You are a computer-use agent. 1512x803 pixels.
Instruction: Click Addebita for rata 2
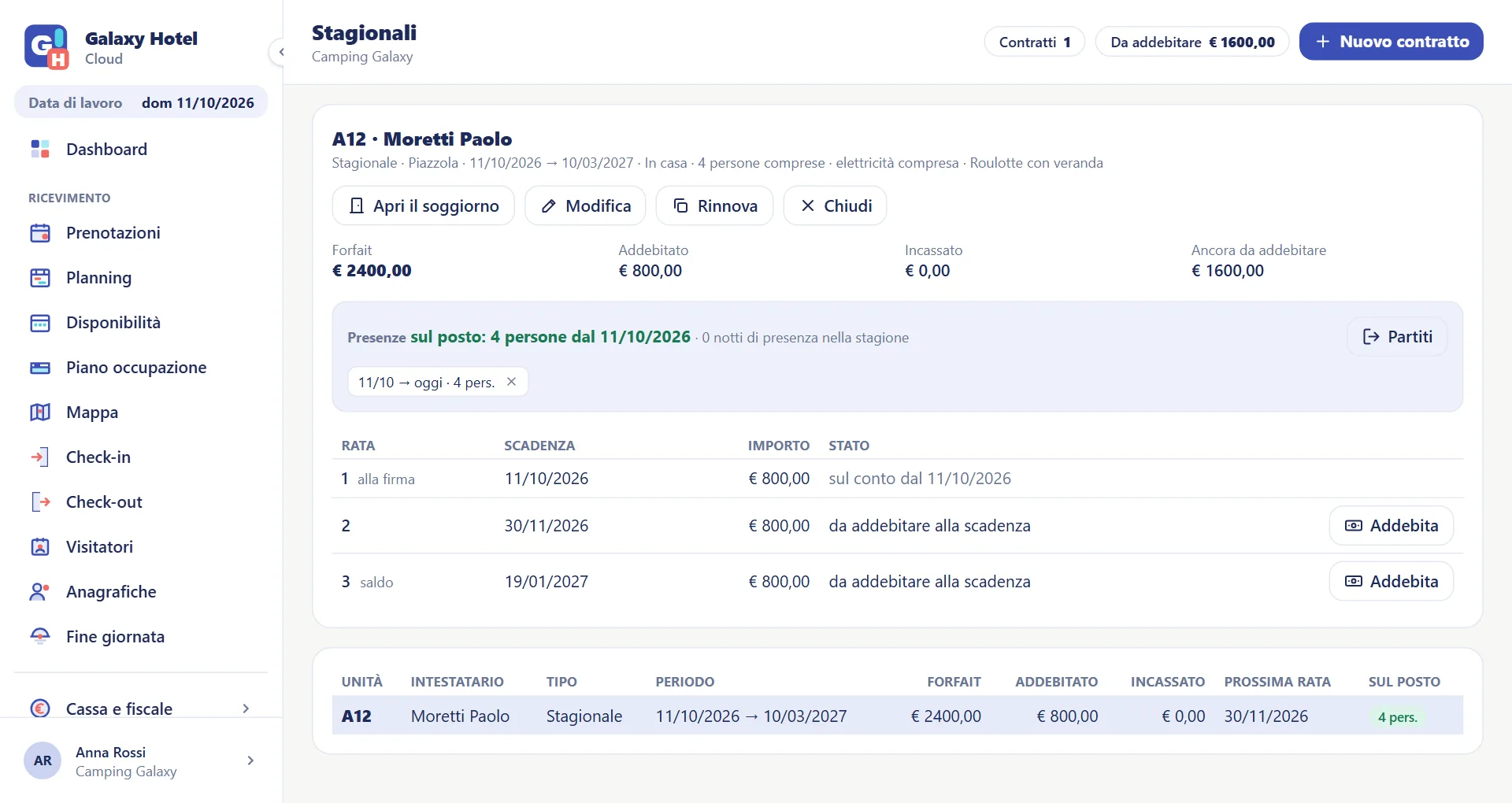(x=1391, y=526)
